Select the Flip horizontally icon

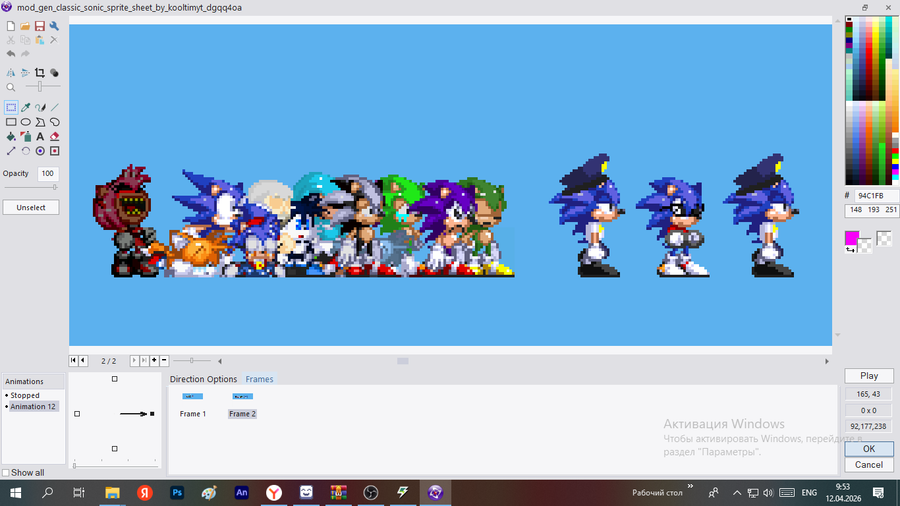11,73
